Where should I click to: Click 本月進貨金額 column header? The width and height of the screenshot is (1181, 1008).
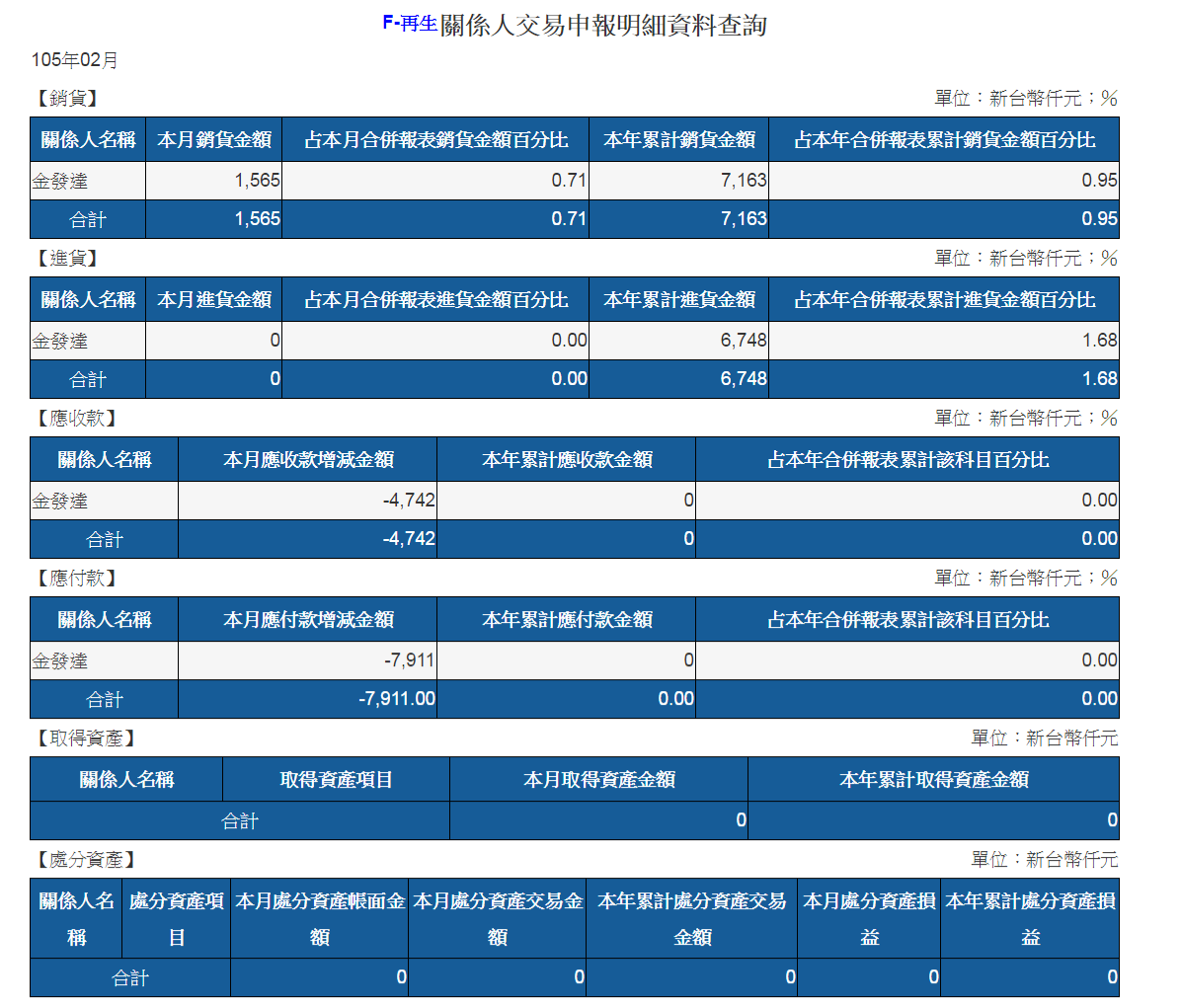(x=214, y=299)
